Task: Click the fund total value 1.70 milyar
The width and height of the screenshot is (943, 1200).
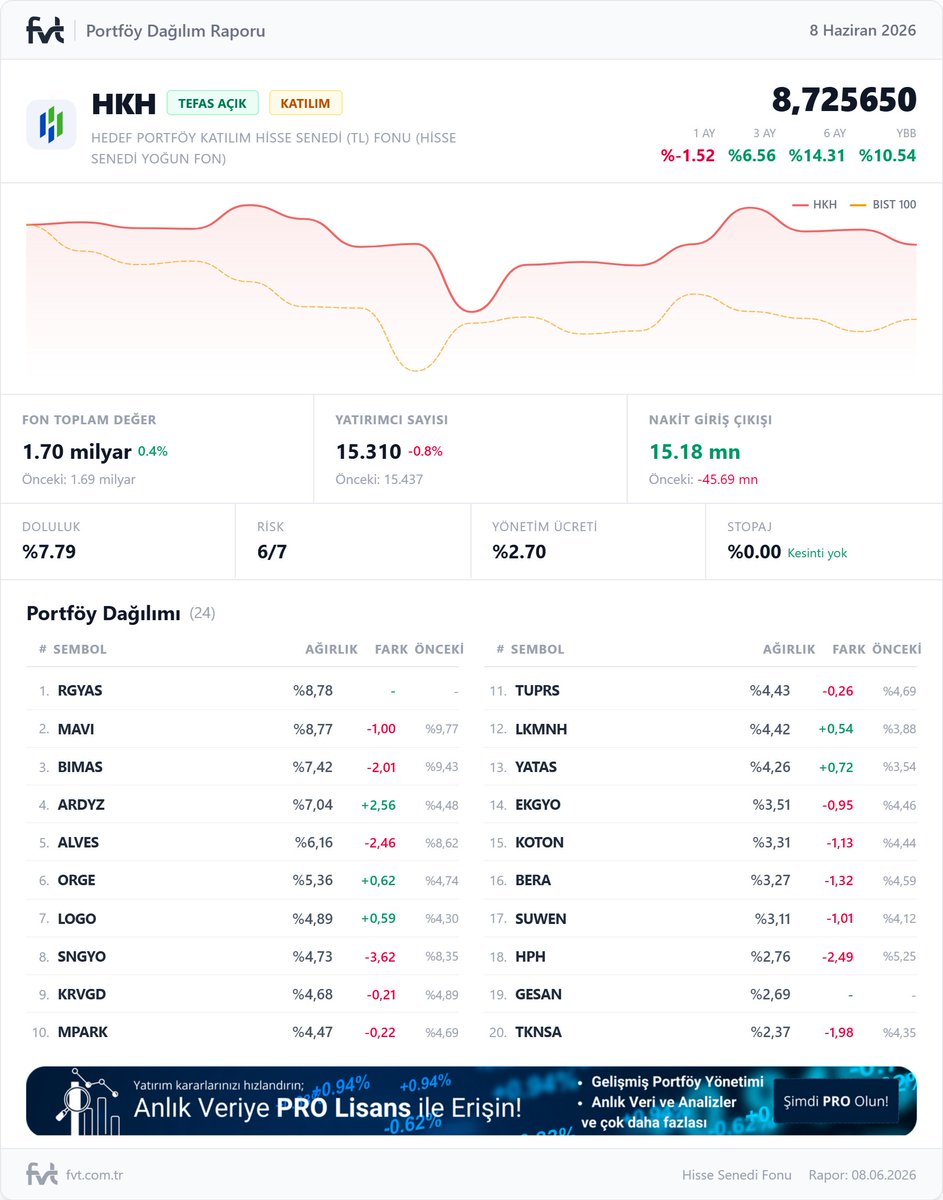Action: (77, 452)
